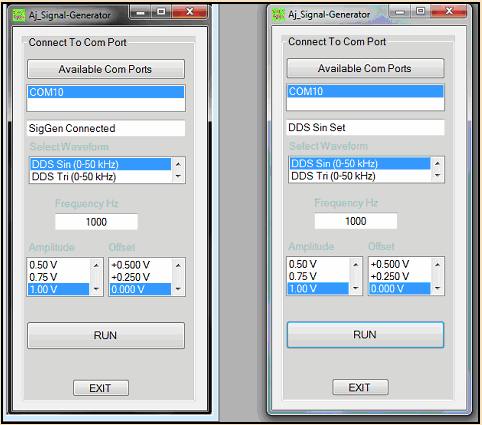Image resolution: width=482 pixels, height=425 pixels.
Task: Click RUN button in the left window
Action: [106, 335]
